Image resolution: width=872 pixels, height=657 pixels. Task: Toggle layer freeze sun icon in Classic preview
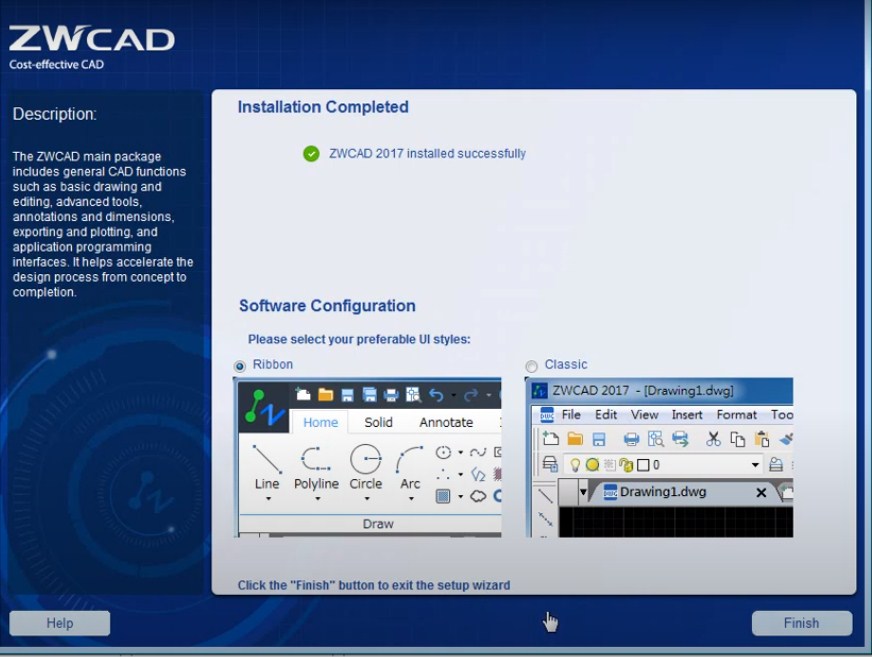[x=592, y=465]
